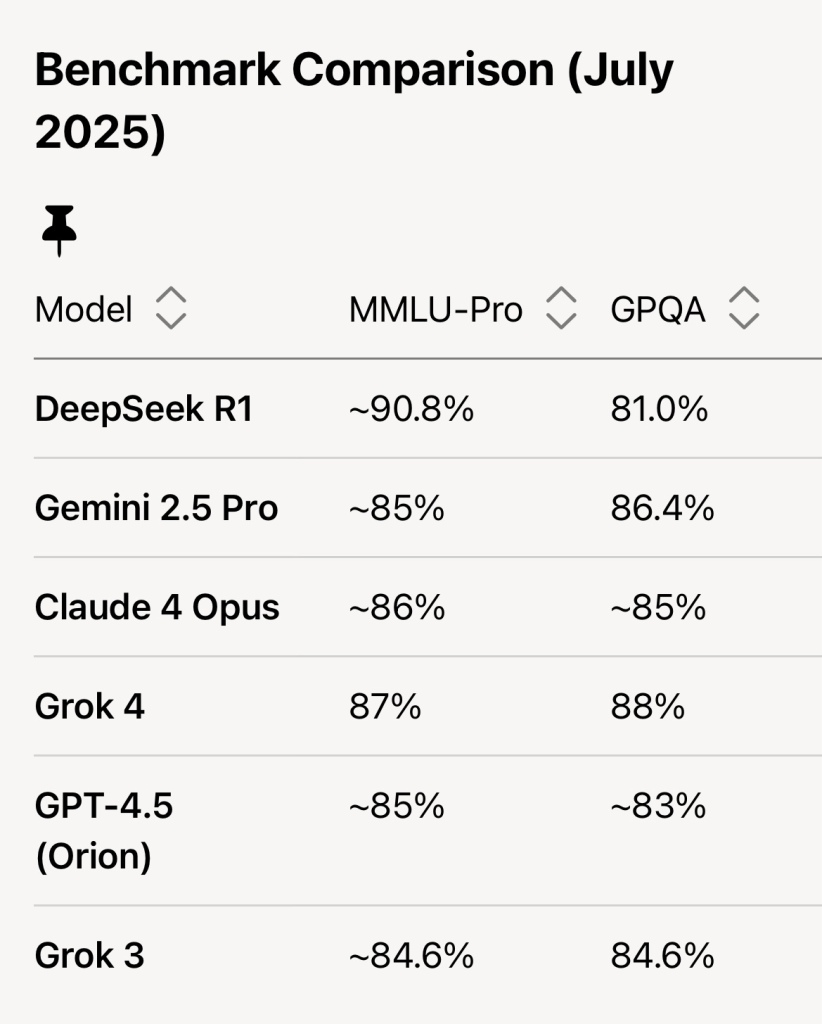Viewport: 822px width, 1024px height.
Task: Toggle descending sort on the MMLU-Pro column
Action: (561, 320)
